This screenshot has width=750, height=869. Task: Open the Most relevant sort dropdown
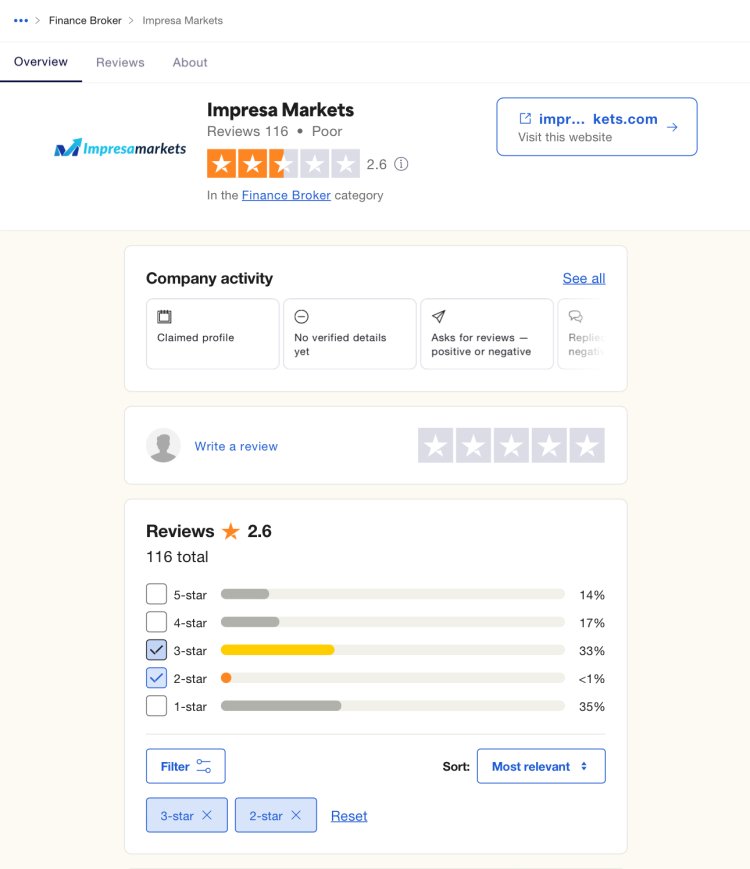pyautogui.click(x=540, y=766)
